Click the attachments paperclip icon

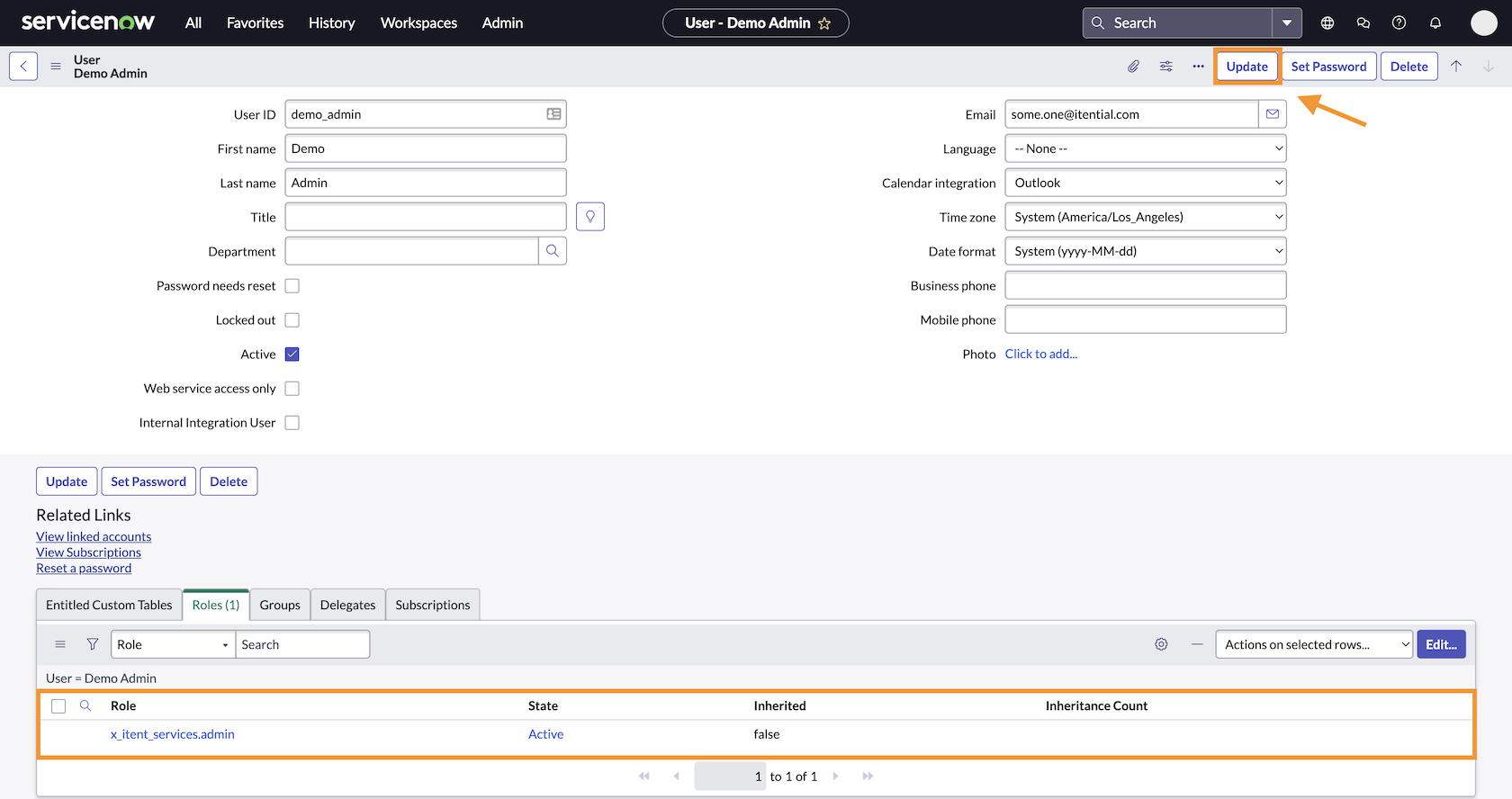(x=1133, y=67)
